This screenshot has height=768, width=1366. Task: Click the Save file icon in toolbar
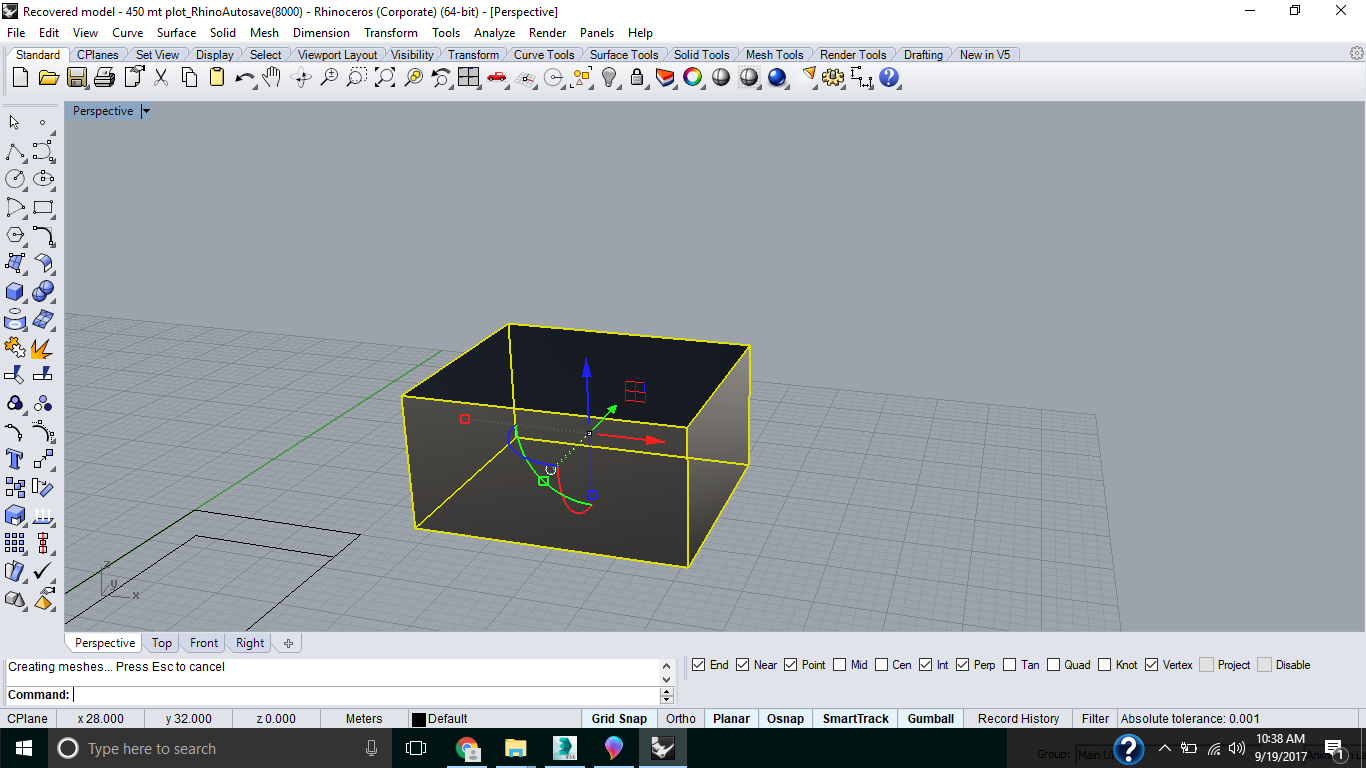pyautogui.click(x=76, y=77)
